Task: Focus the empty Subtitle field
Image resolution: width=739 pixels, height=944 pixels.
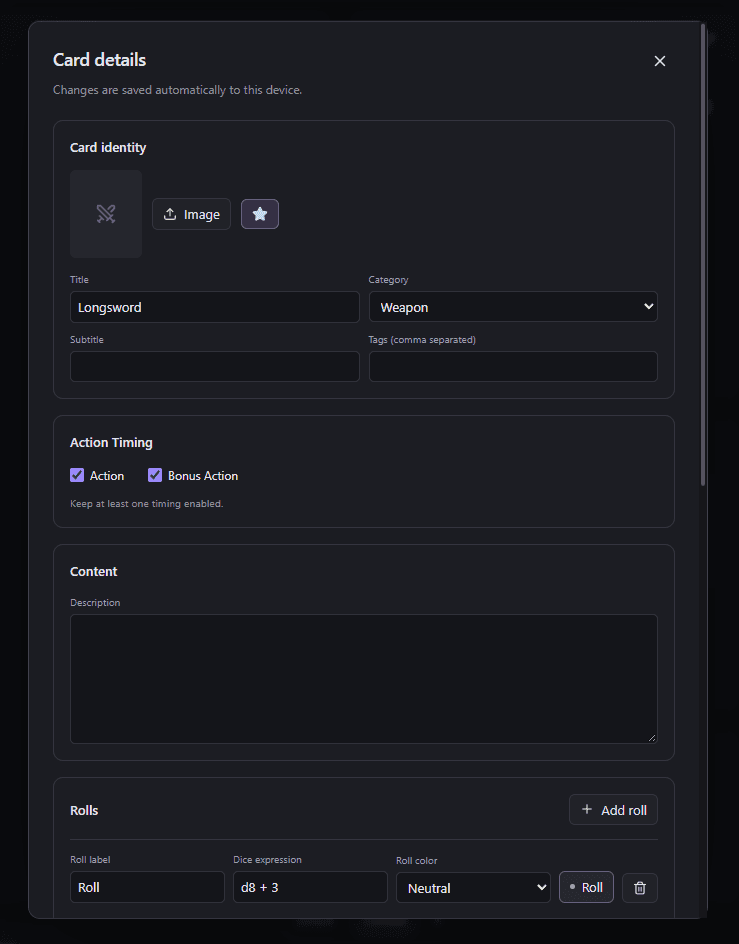Action: coord(214,367)
